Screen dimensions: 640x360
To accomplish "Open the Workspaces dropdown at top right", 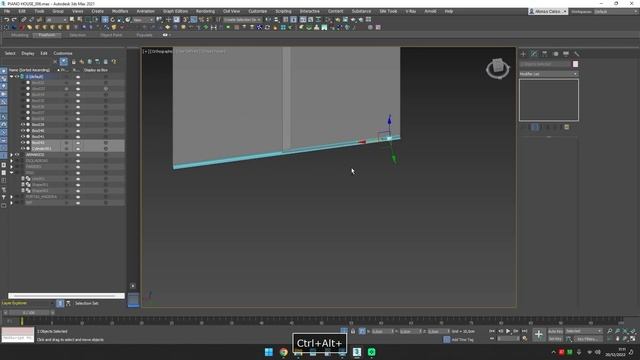I will (x=616, y=11).
